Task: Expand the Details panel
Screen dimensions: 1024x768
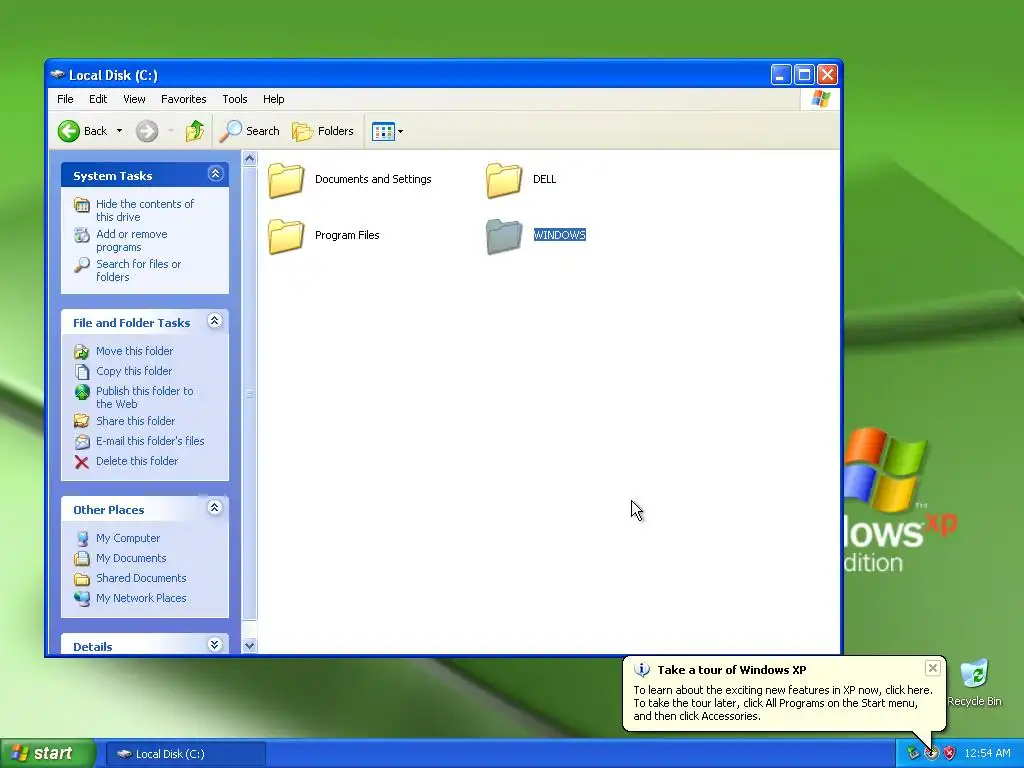Action: click(x=215, y=645)
